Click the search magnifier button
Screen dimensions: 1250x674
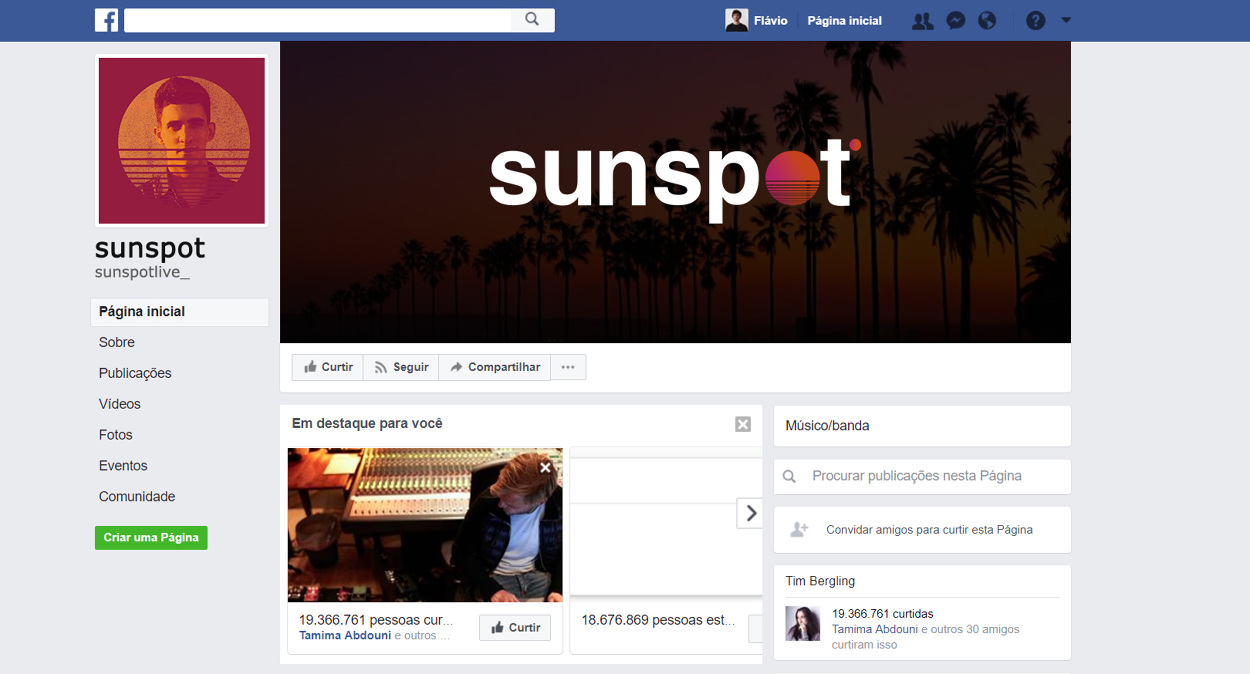532,20
